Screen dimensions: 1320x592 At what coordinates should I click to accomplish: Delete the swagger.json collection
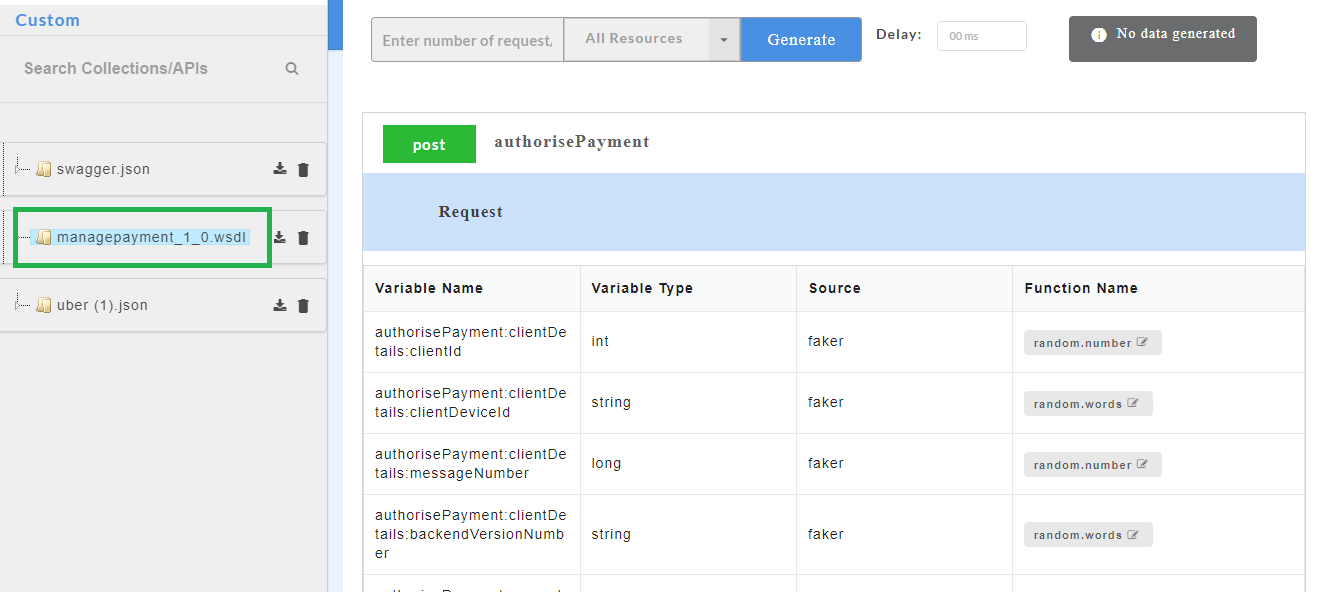click(303, 170)
